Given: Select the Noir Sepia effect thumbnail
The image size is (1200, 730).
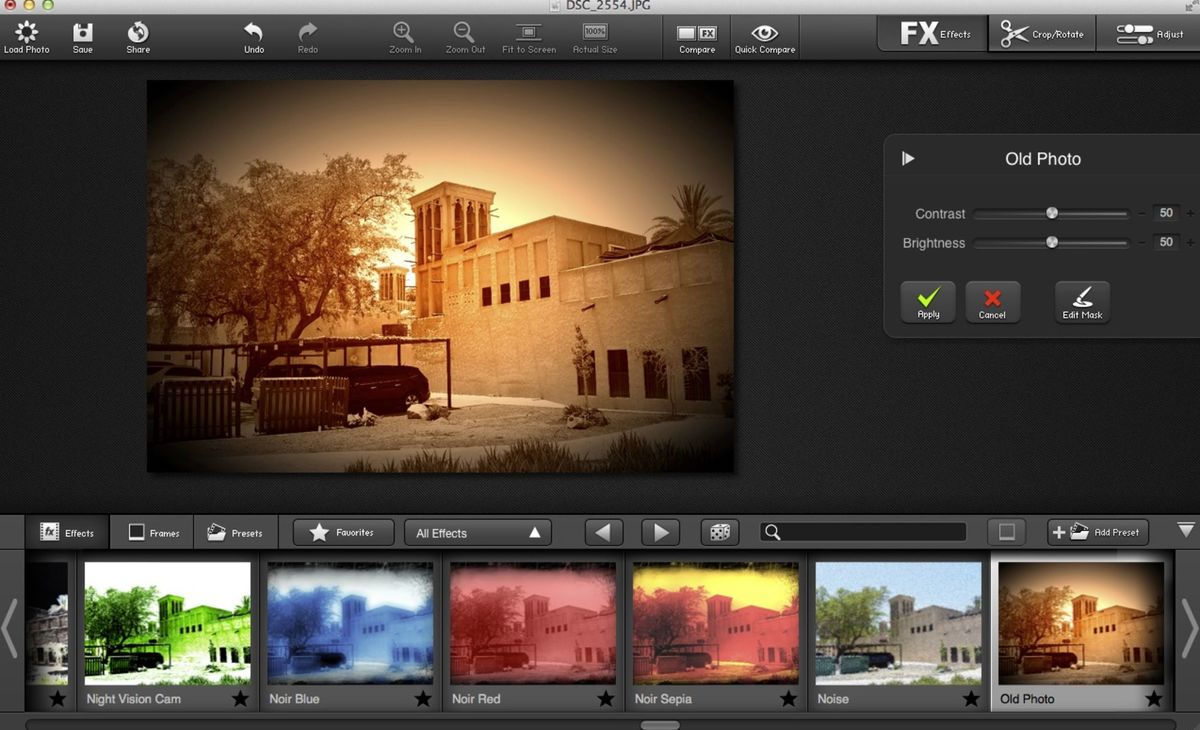Looking at the screenshot, I should pyautogui.click(x=716, y=623).
